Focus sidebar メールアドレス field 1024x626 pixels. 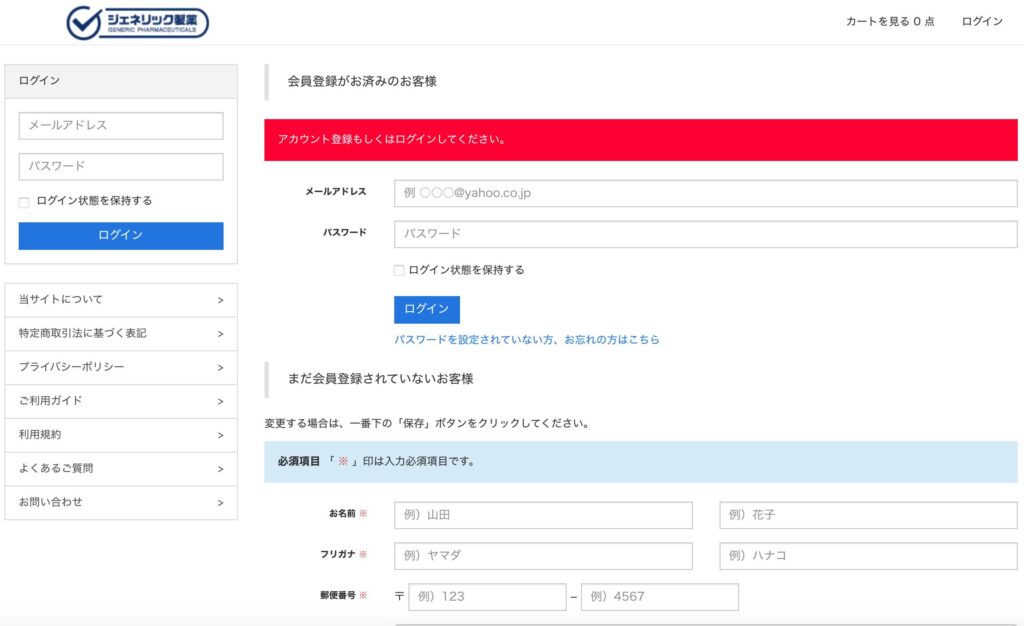click(121, 125)
